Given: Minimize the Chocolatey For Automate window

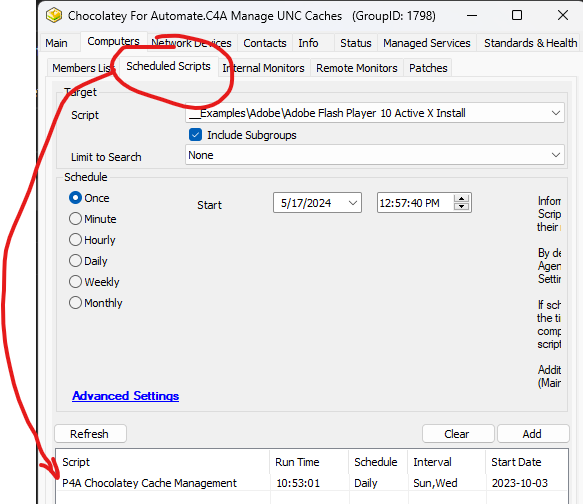Looking at the screenshot, I should (472, 16).
